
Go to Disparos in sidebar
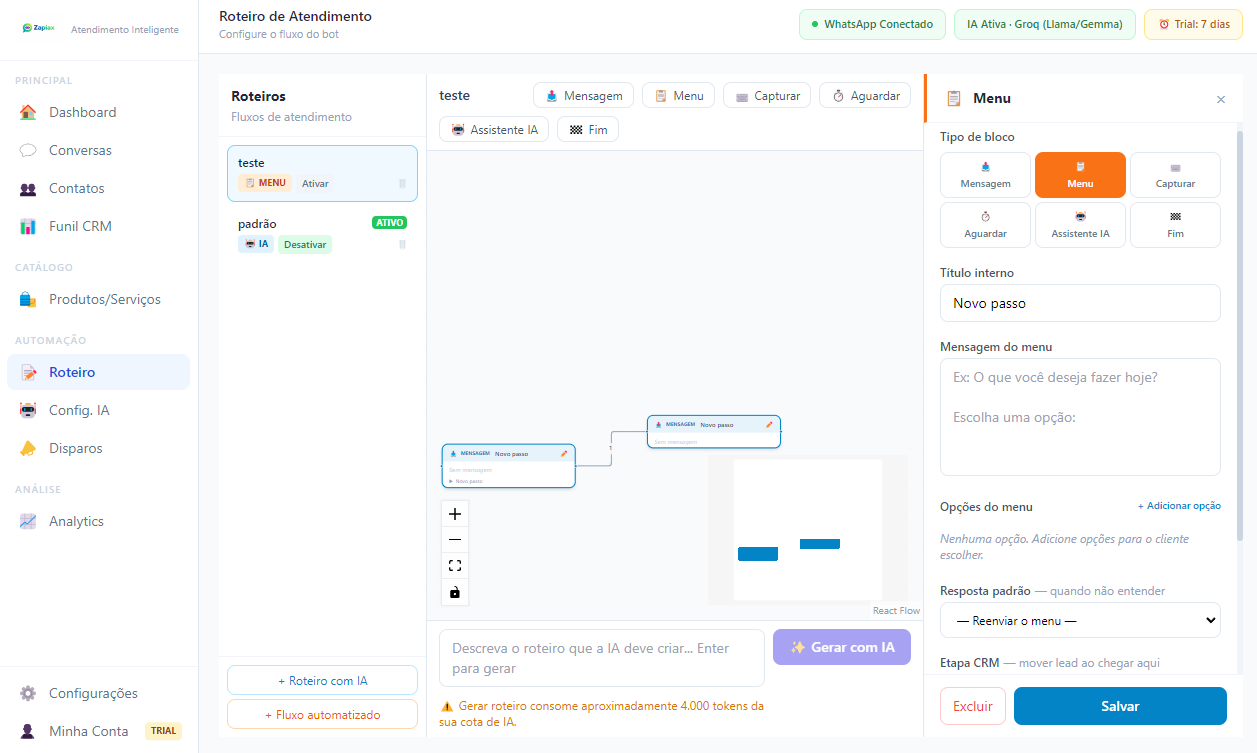pos(75,448)
